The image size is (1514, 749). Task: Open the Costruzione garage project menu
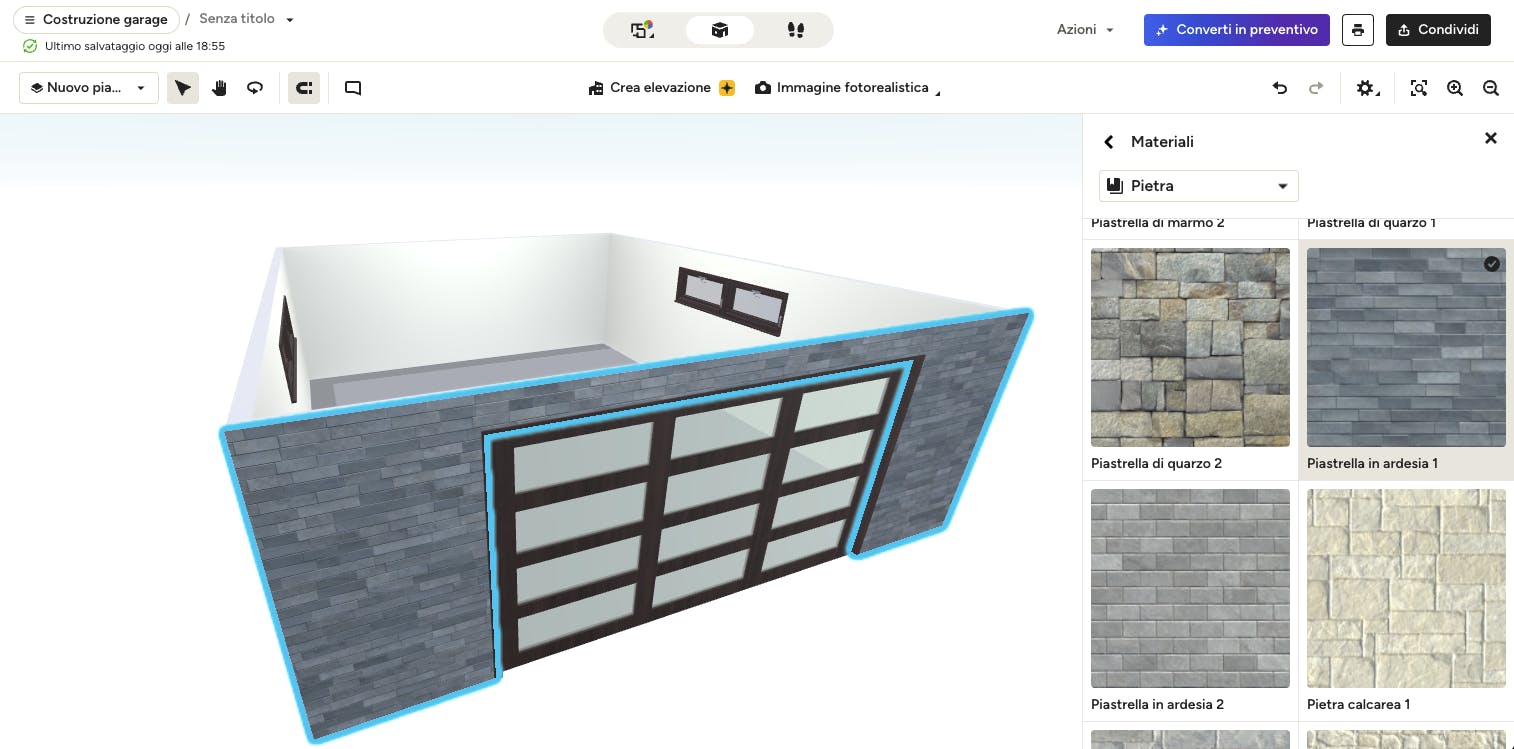(96, 20)
